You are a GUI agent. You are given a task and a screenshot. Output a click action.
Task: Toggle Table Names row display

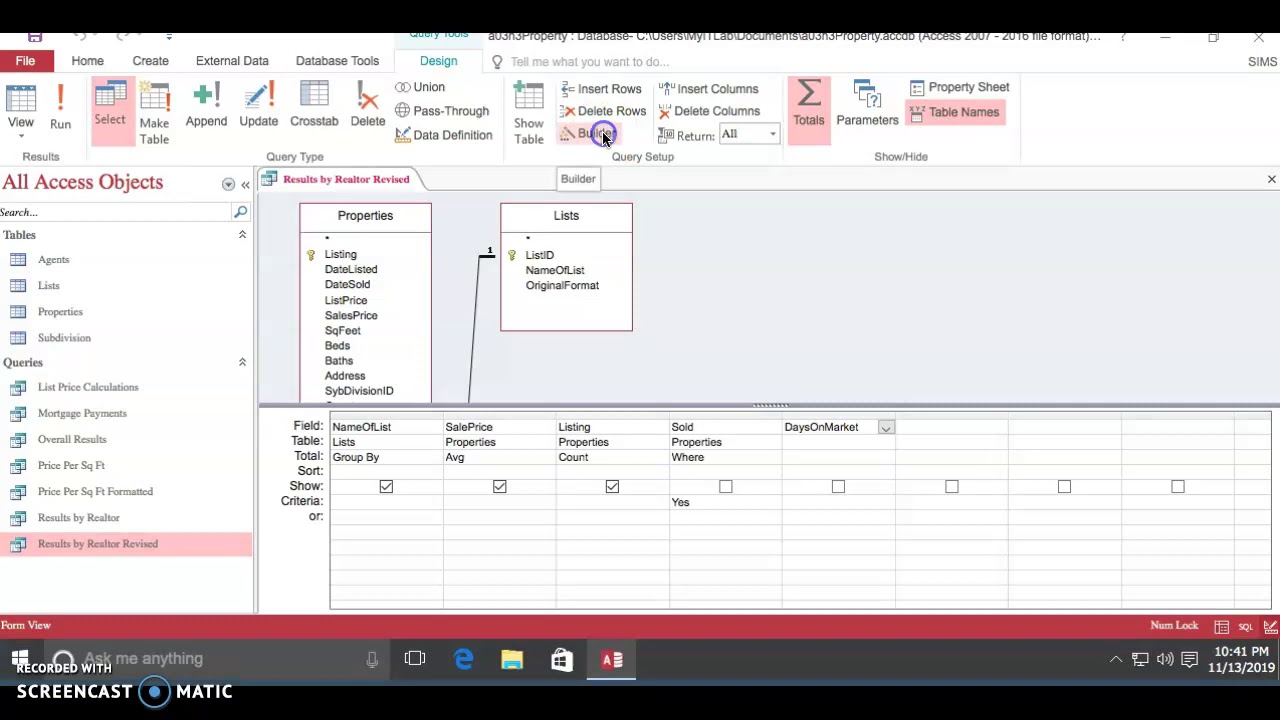[954, 112]
